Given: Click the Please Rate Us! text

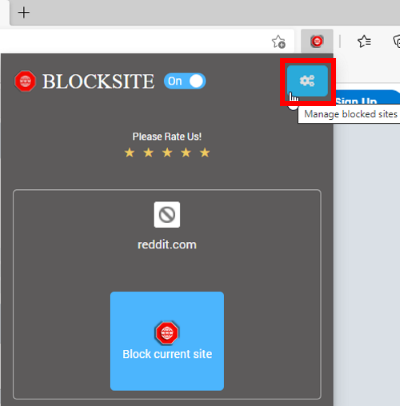Looking at the screenshot, I should [167, 137].
